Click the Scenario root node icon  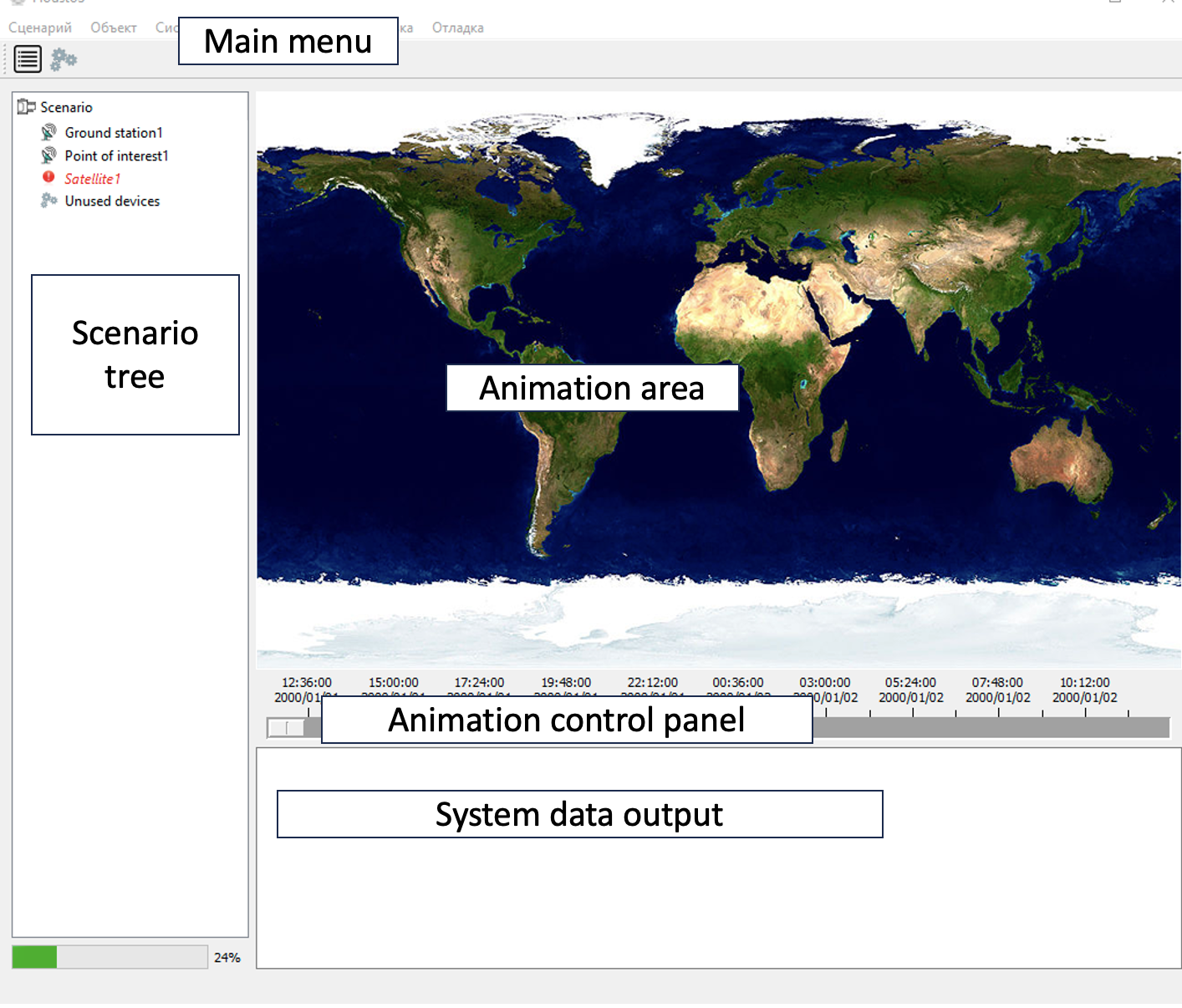pyautogui.click(x=26, y=107)
